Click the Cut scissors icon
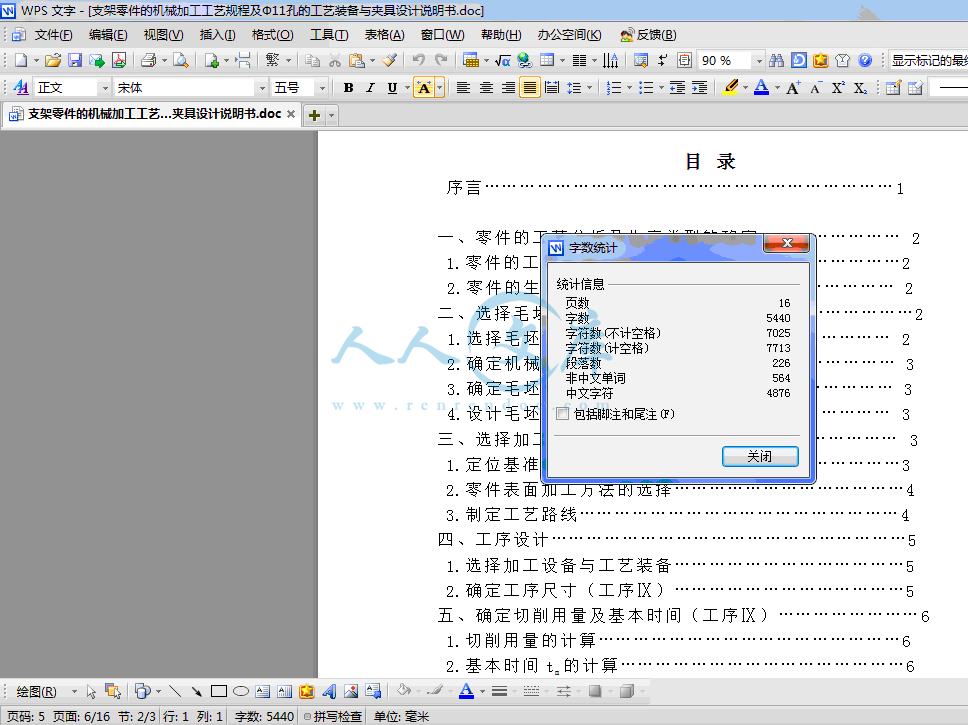The image size is (968, 725). coord(335,60)
